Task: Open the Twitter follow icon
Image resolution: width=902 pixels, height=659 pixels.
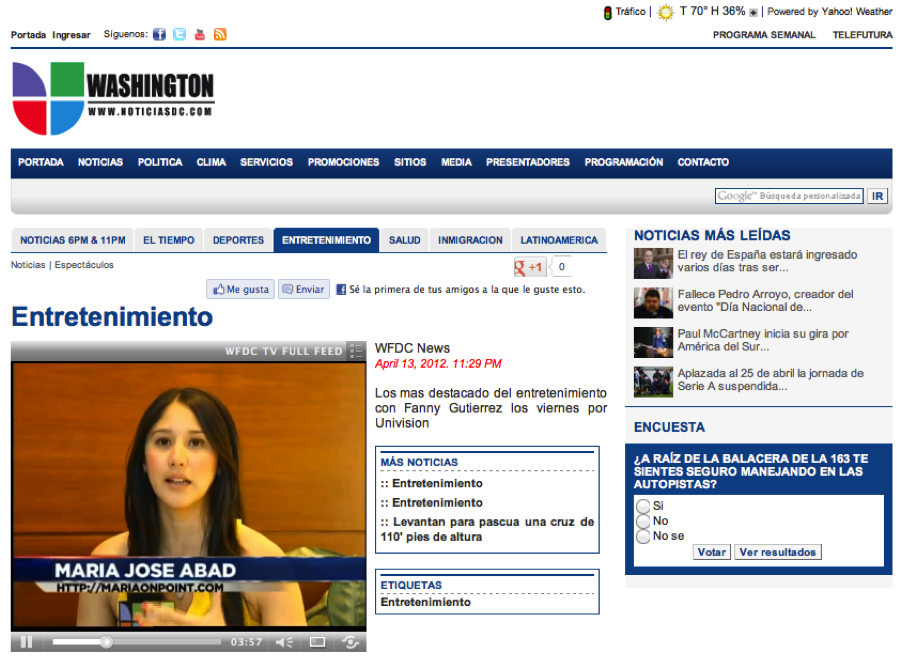Action: (179, 35)
